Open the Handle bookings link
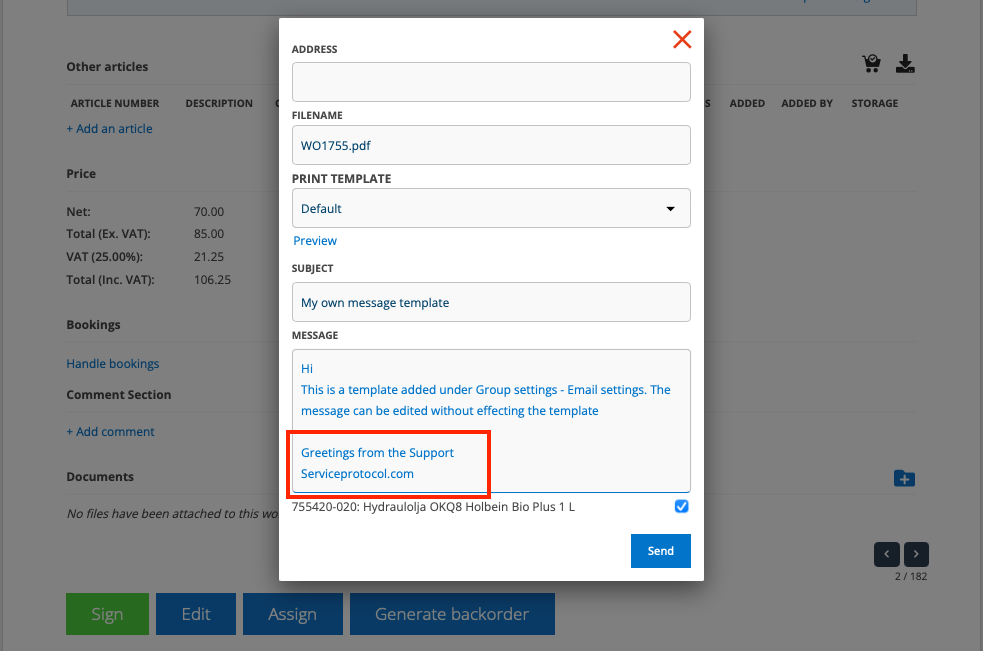983x651 pixels. (x=113, y=364)
